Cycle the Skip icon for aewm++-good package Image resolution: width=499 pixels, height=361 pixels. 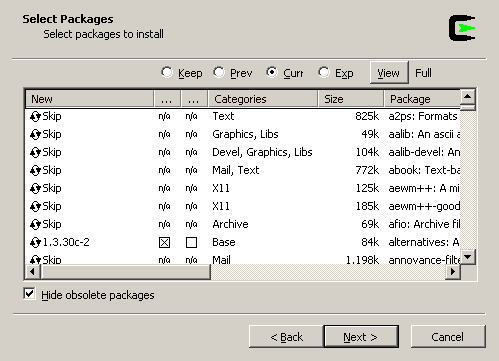tap(35, 206)
